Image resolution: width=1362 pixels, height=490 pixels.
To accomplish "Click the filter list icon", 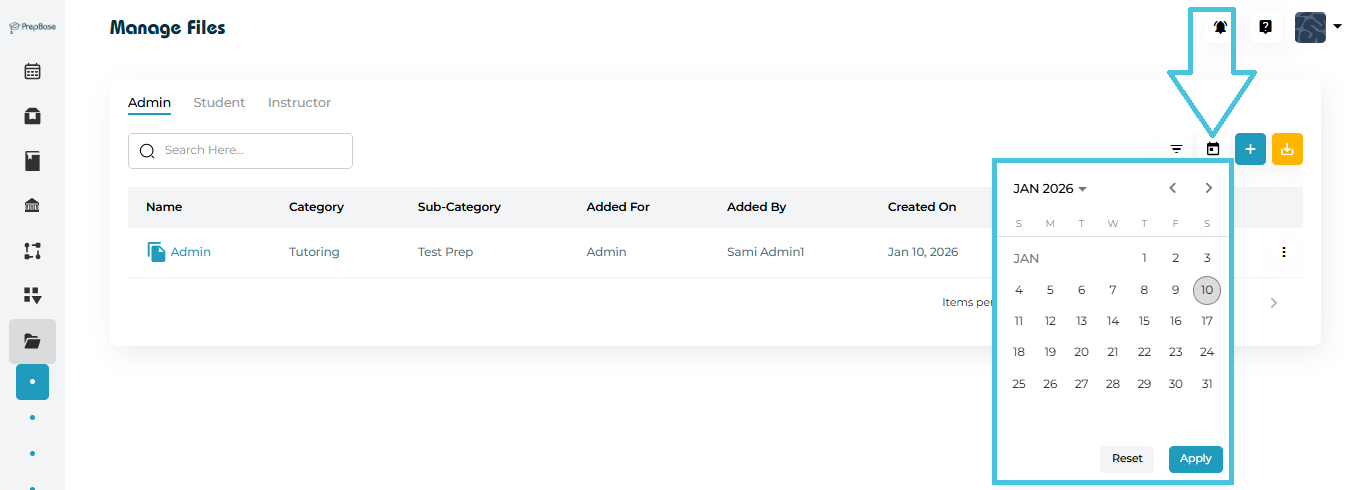I will coord(1177,149).
